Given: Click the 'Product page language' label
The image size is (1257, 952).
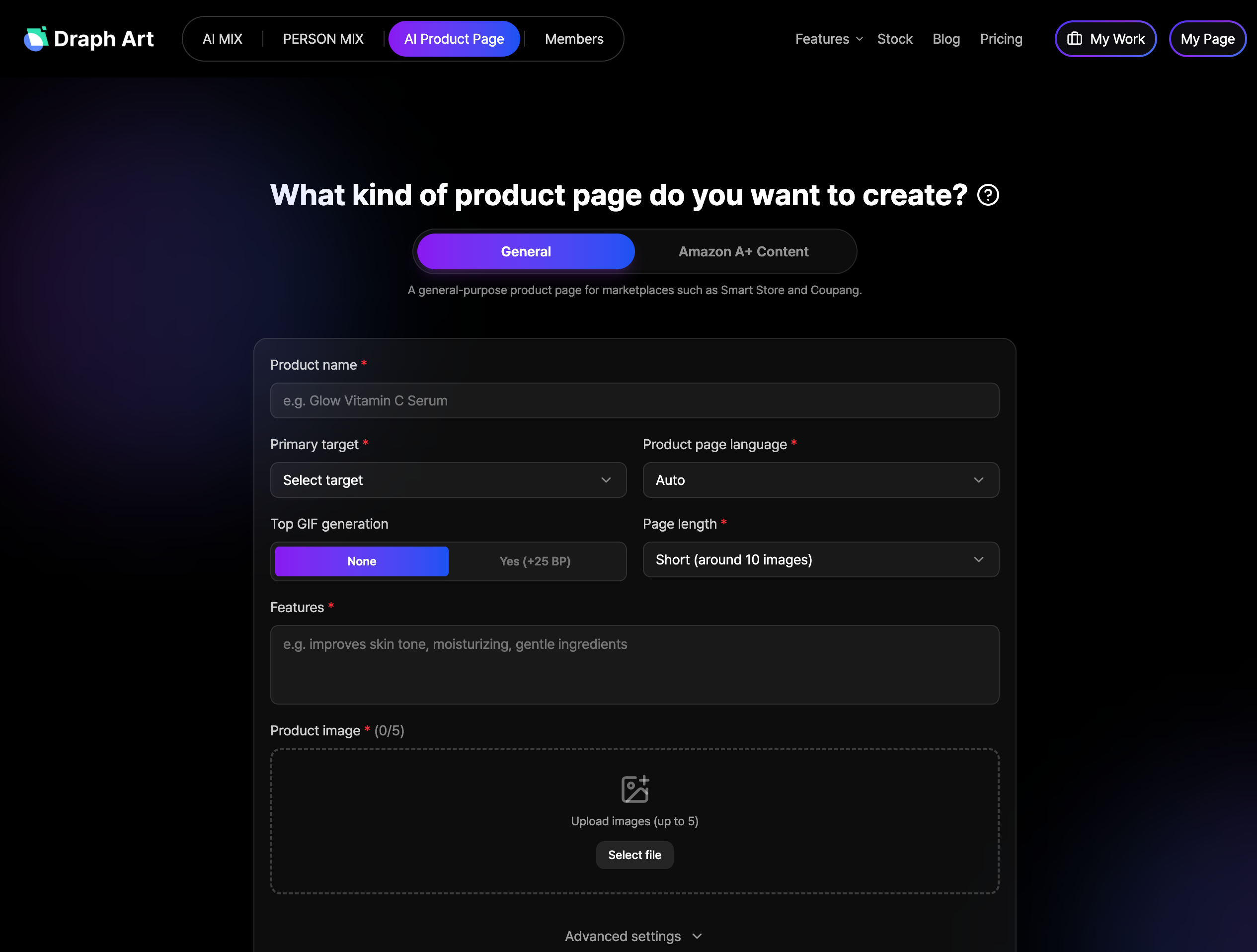Looking at the screenshot, I should coord(715,445).
